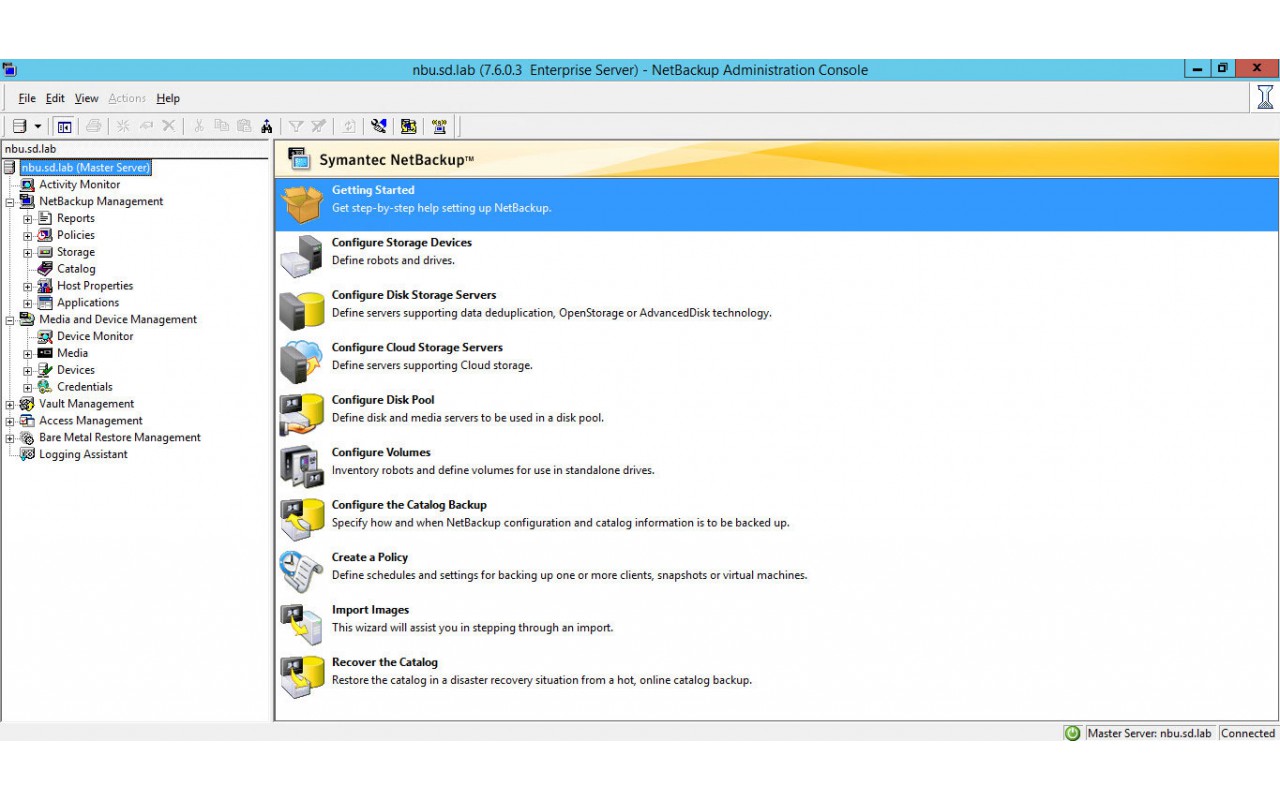Click the wrench and disk toolbar icon
Image resolution: width=1280 pixels, height=800 pixels.
tap(378, 126)
